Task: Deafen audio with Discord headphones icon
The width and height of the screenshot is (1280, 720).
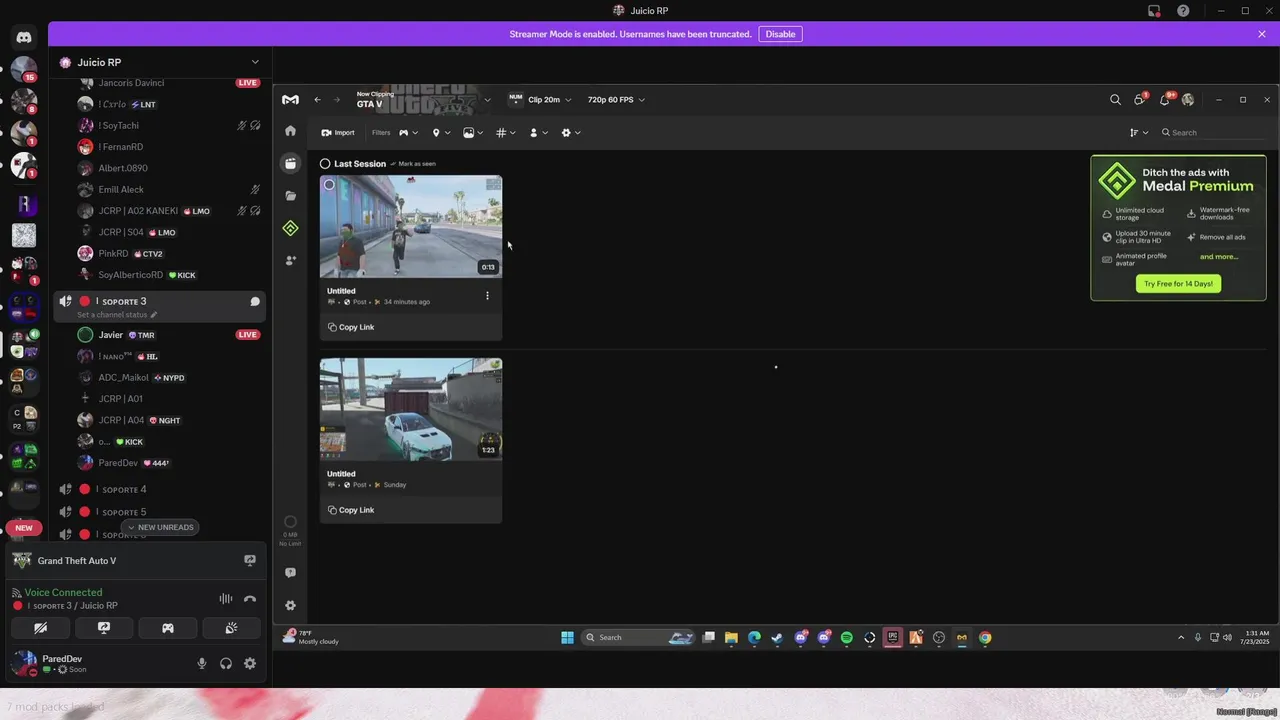Action: click(x=226, y=663)
